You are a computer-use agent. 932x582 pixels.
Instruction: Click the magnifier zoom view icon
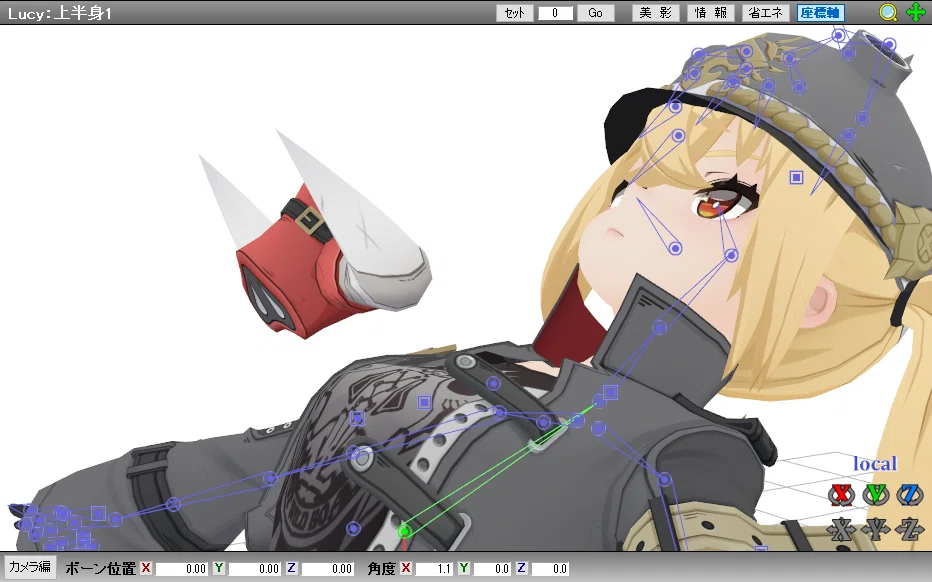[888, 12]
